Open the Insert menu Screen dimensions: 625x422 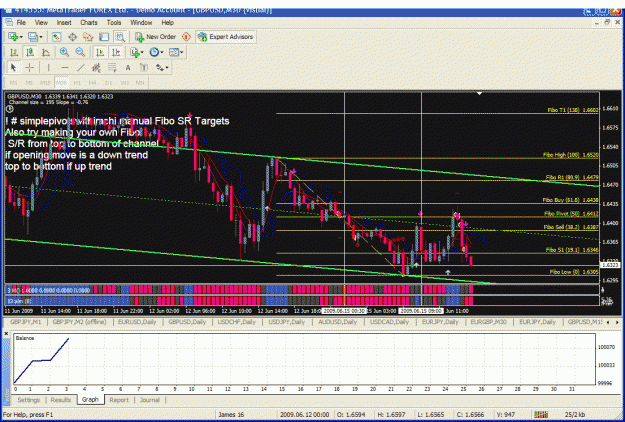click(64, 23)
